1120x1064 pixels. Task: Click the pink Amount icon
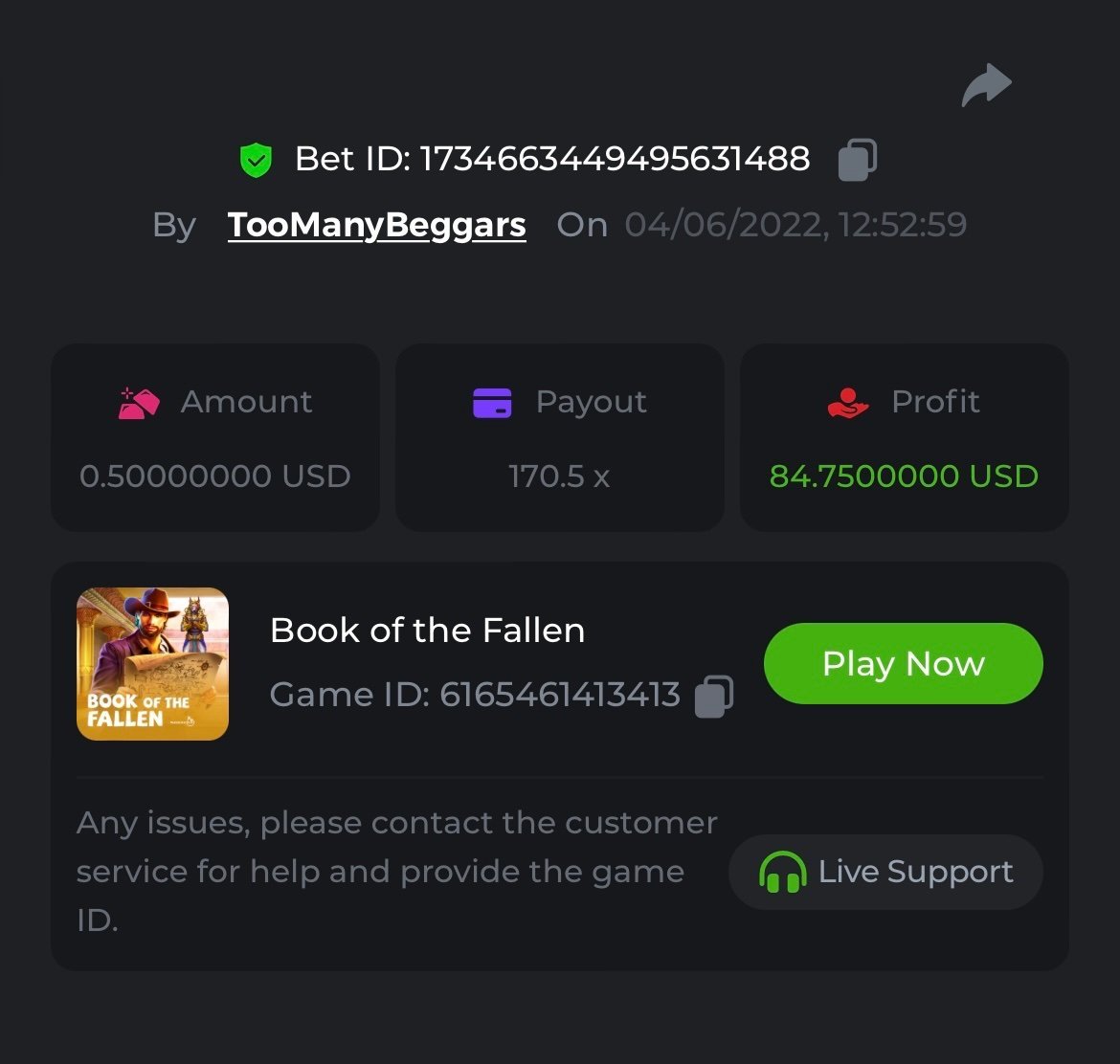point(139,403)
